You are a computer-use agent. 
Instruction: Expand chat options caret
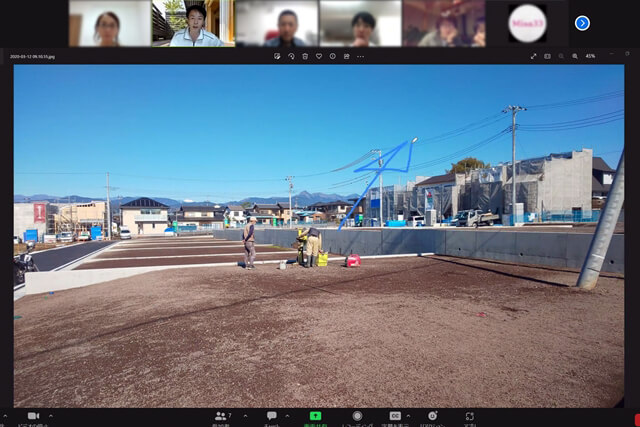coord(287,416)
